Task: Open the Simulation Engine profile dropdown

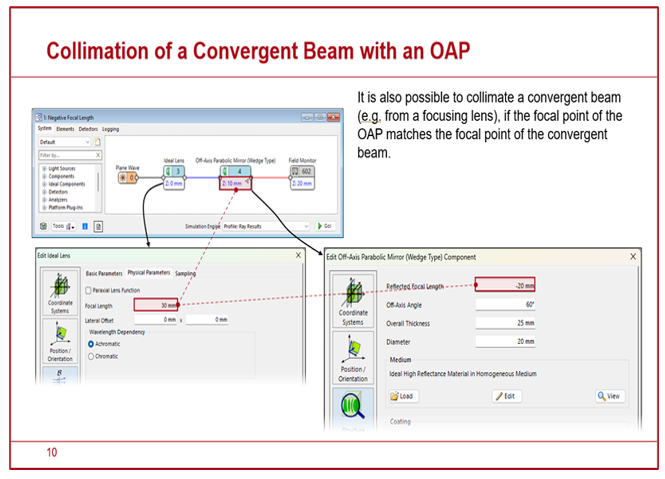Action: pyautogui.click(x=265, y=226)
